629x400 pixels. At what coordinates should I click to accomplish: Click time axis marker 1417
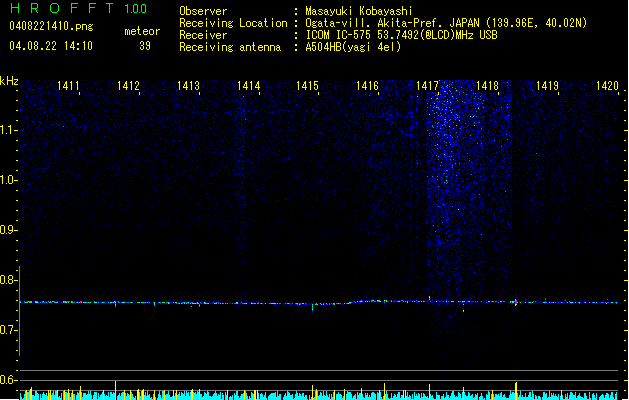[x=428, y=86]
